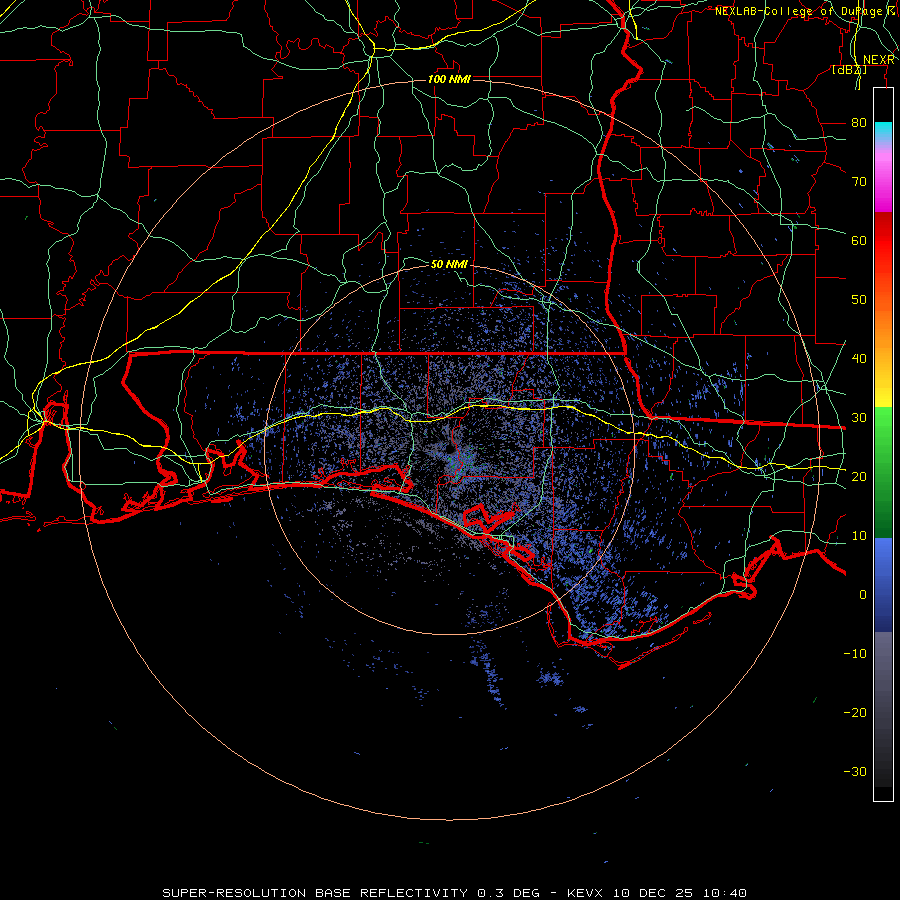The image size is (900, 900).
Task: Click the -30 value on the dBZ scale
Action: pos(855,771)
